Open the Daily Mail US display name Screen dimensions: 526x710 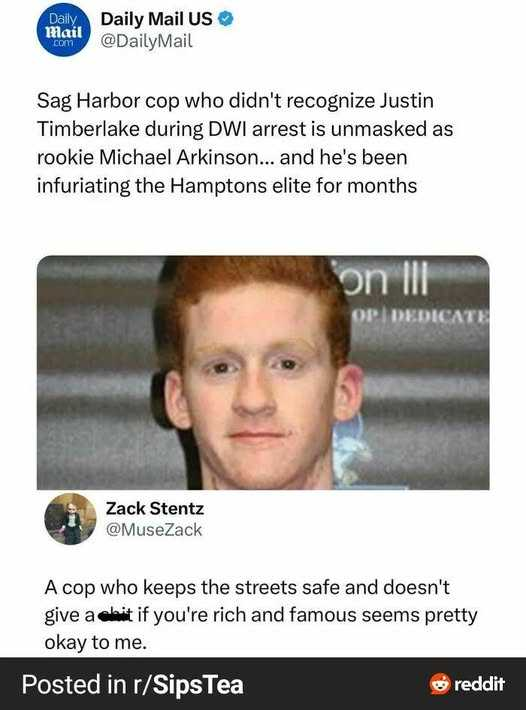pyautogui.click(x=156, y=19)
